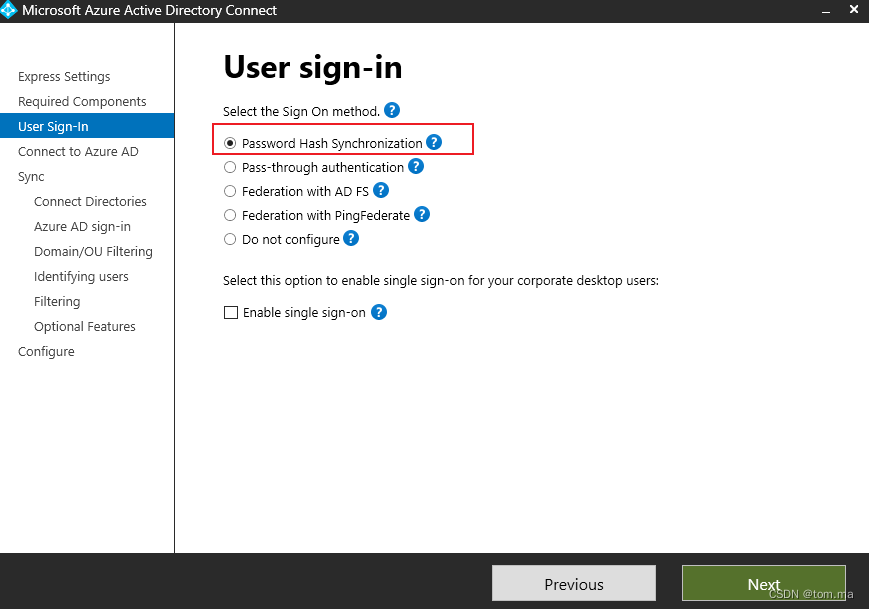This screenshot has height=609, width=869.
Task: Open Required Components step
Action: [x=82, y=101]
